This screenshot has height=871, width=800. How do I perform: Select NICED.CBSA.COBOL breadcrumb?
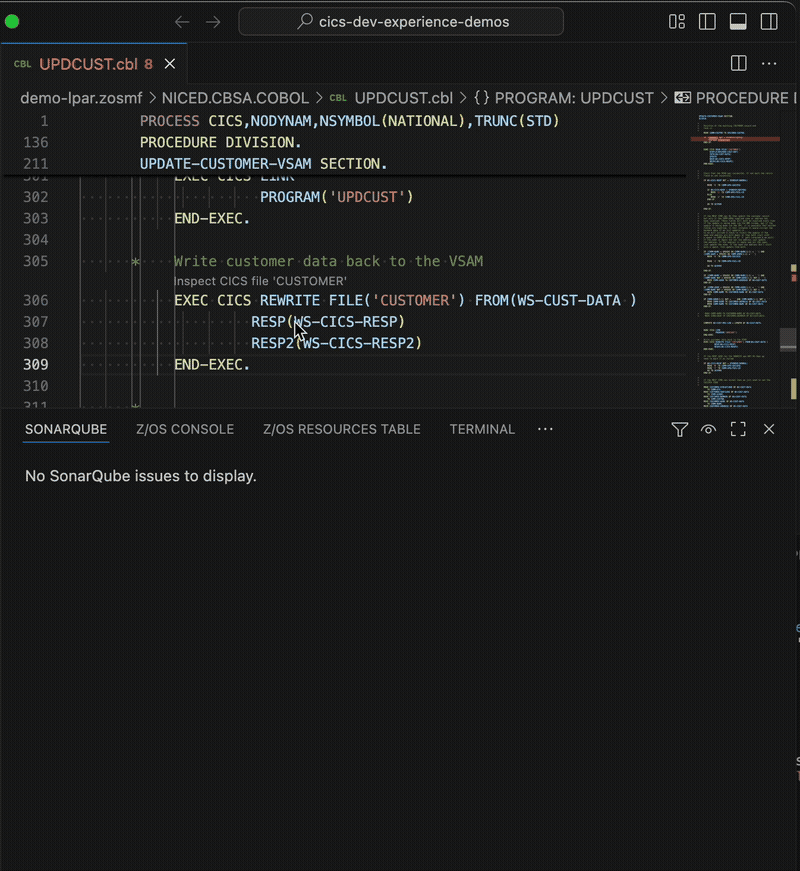point(235,98)
